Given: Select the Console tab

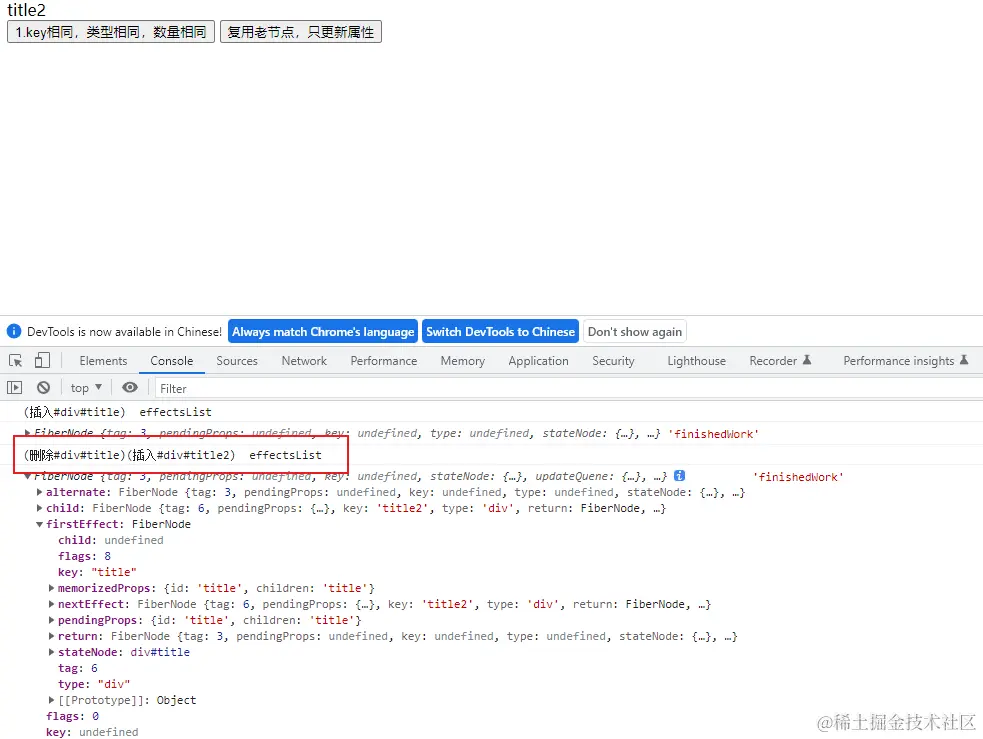Looking at the screenshot, I should [x=171, y=361].
